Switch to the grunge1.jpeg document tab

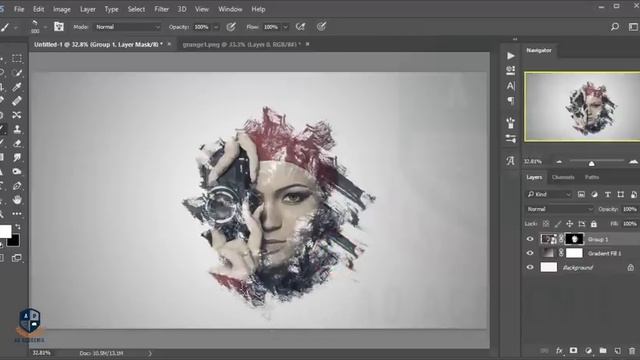pyautogui.click(x=242, y=44)
